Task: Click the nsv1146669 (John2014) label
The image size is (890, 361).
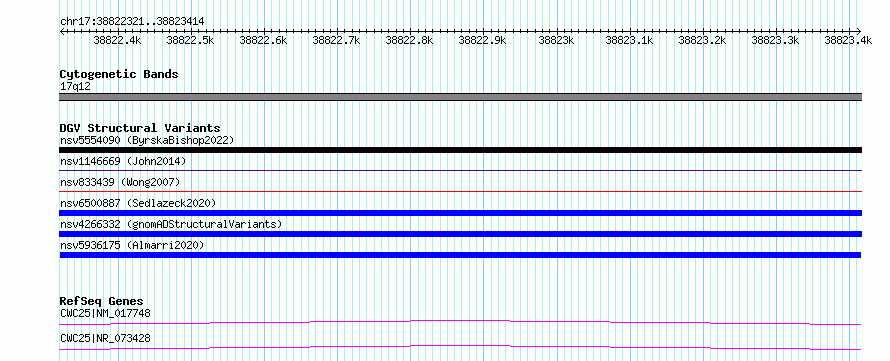Action: point(123,161)
